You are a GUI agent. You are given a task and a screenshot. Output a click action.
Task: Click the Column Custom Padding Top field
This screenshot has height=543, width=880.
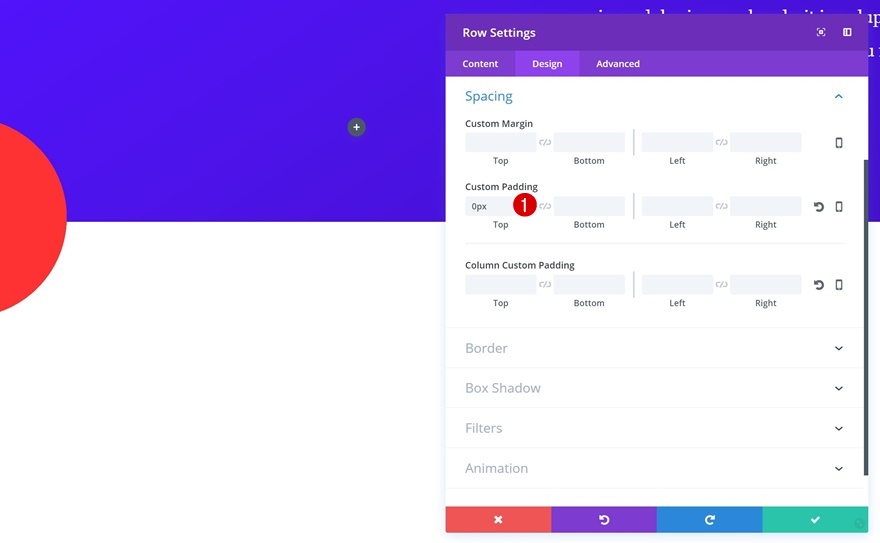point(501,285)
